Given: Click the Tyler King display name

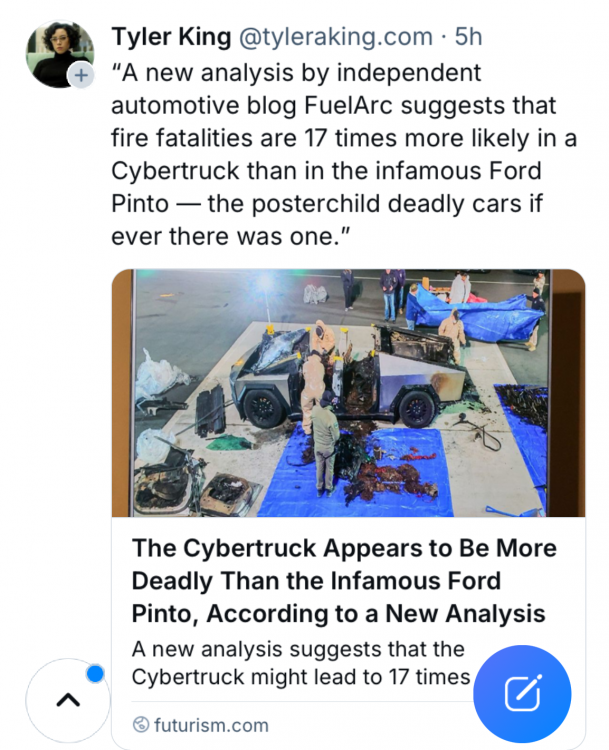Looking at the screenshot, I should (x=170, y=37).
